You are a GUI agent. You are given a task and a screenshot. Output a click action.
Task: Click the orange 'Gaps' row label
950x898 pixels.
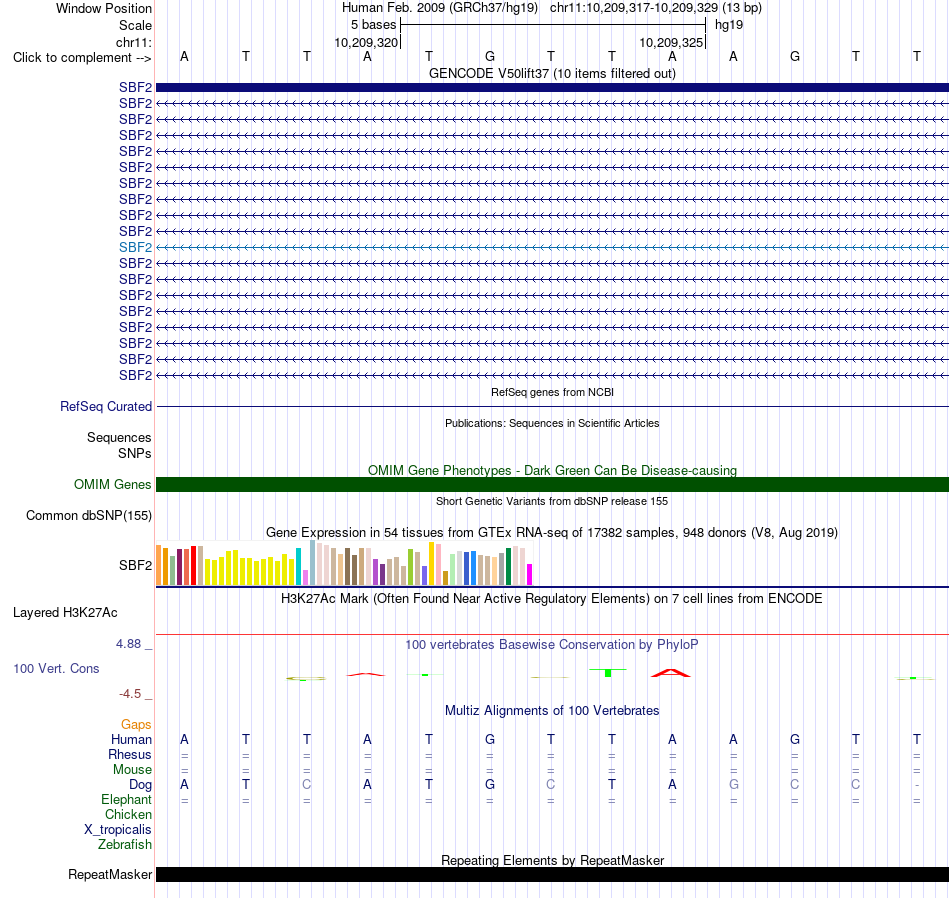[136, 725]
